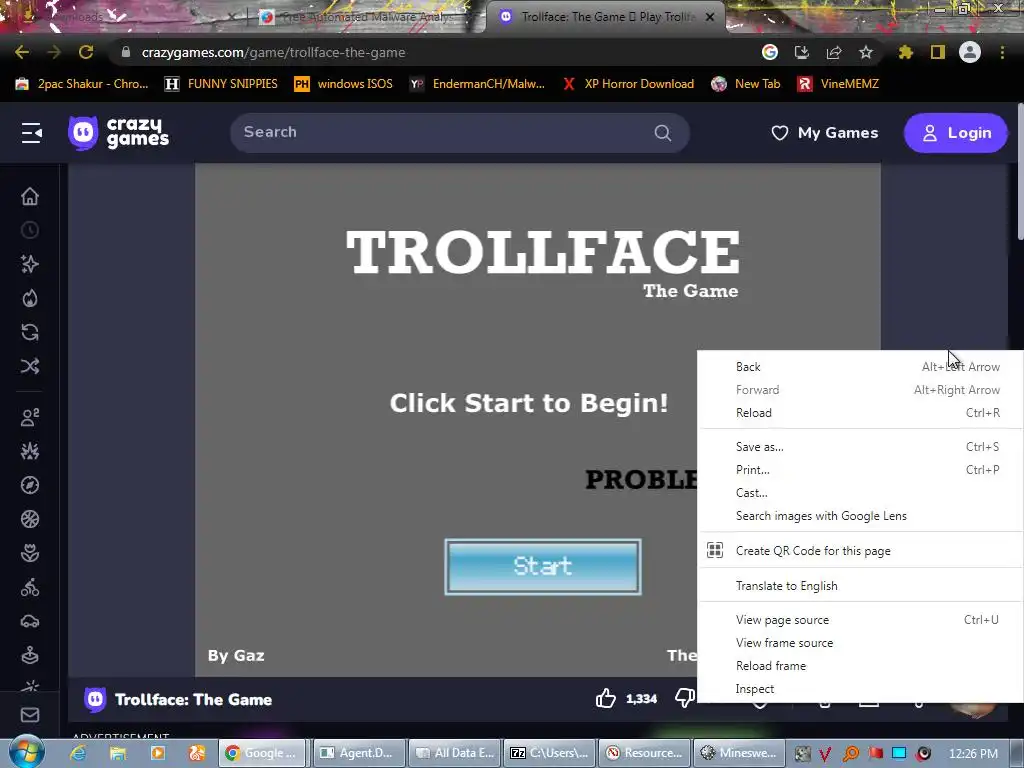The image size is (1024, 768).
Task: Open Updated refresh icon in sidebar
Action: (30, 332)
